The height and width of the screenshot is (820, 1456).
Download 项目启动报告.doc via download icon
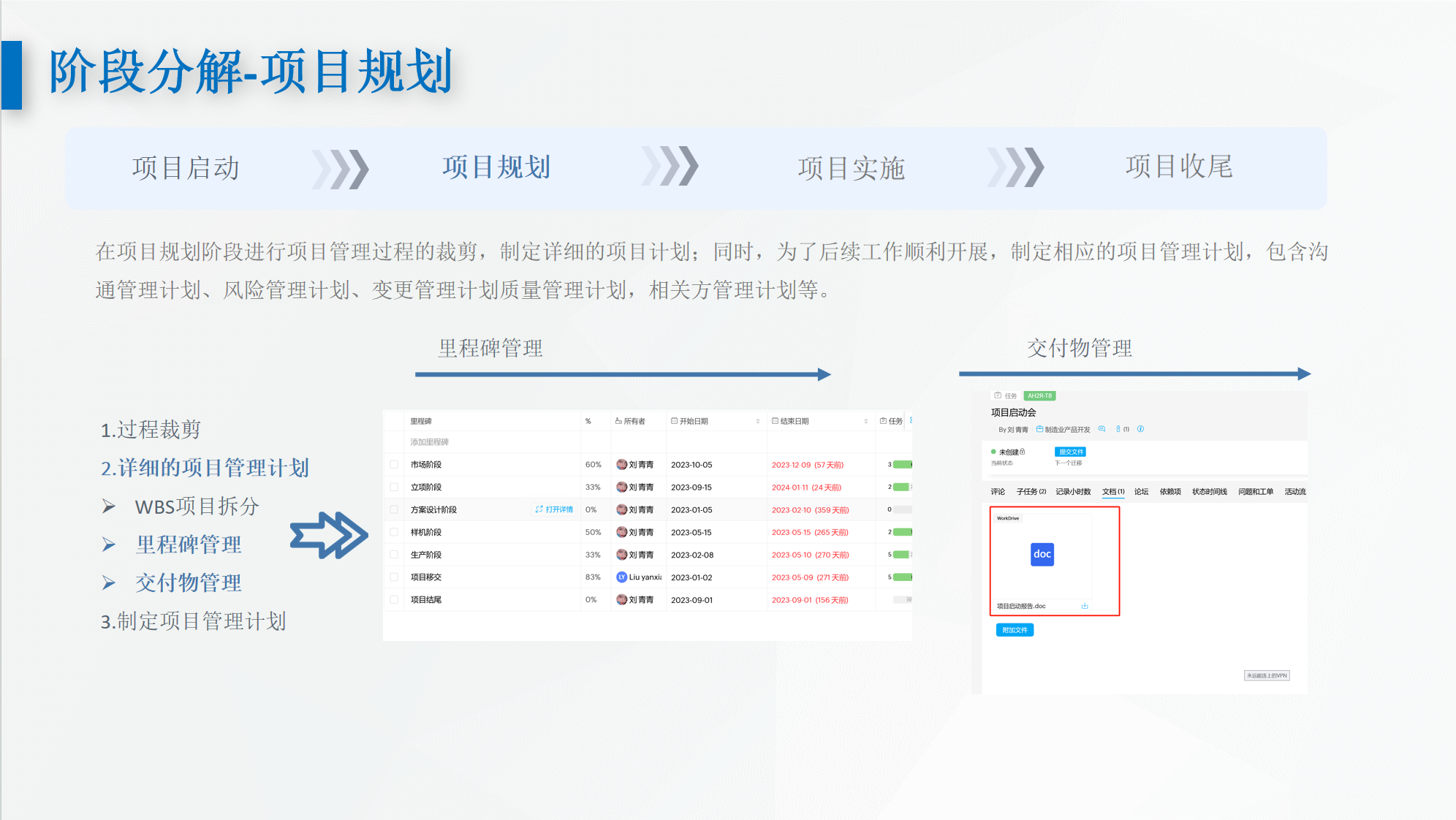coord(1085,606)
